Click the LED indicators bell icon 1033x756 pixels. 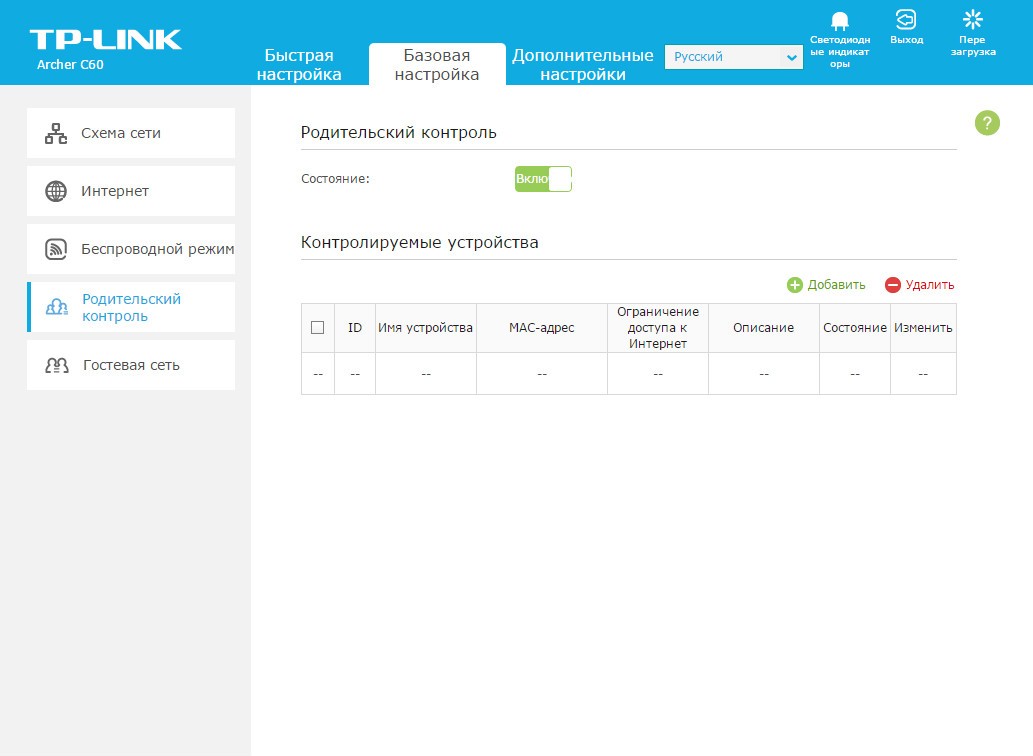pyautogui.click(x=839, y=21)
